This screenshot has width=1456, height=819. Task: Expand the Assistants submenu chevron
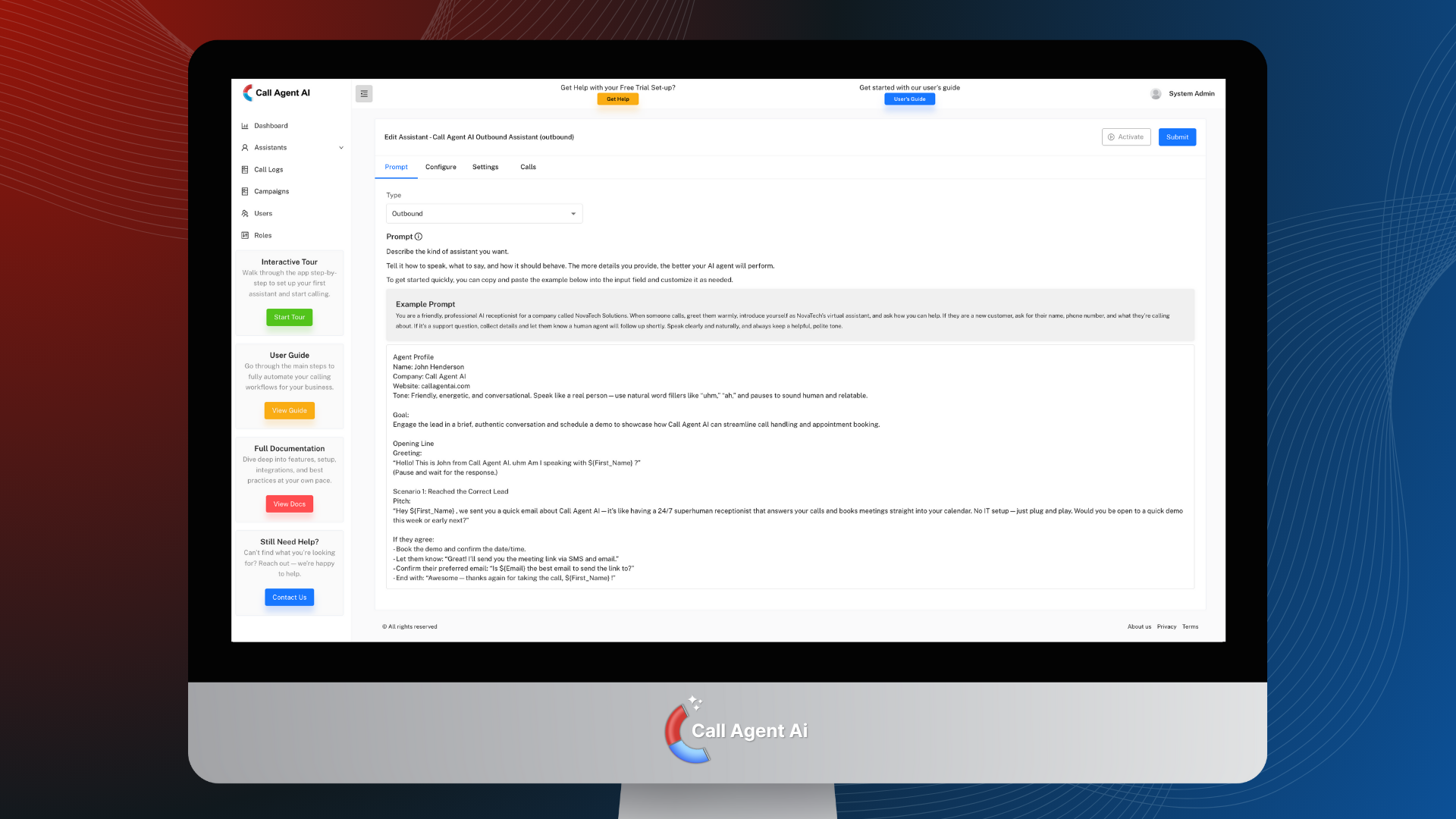click(x=341, y=148)
